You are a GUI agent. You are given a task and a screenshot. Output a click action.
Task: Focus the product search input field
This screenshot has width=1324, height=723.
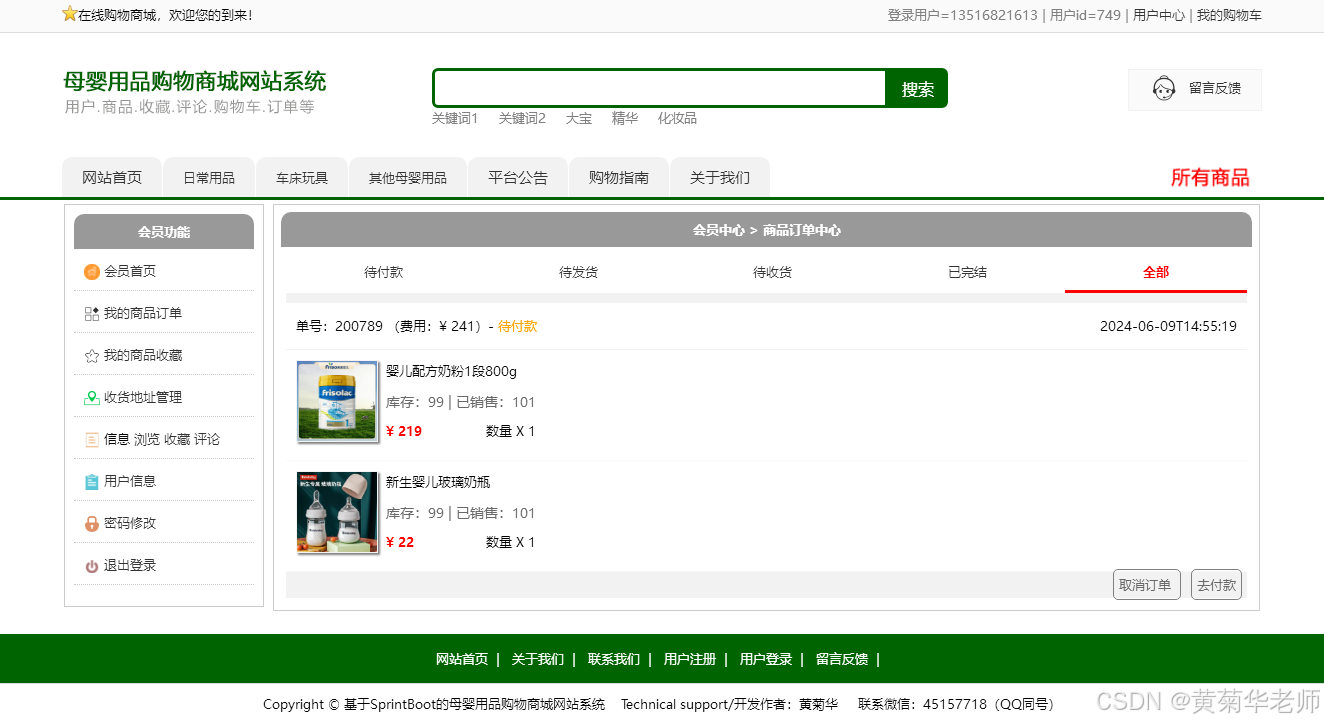(x=660, y=88)
